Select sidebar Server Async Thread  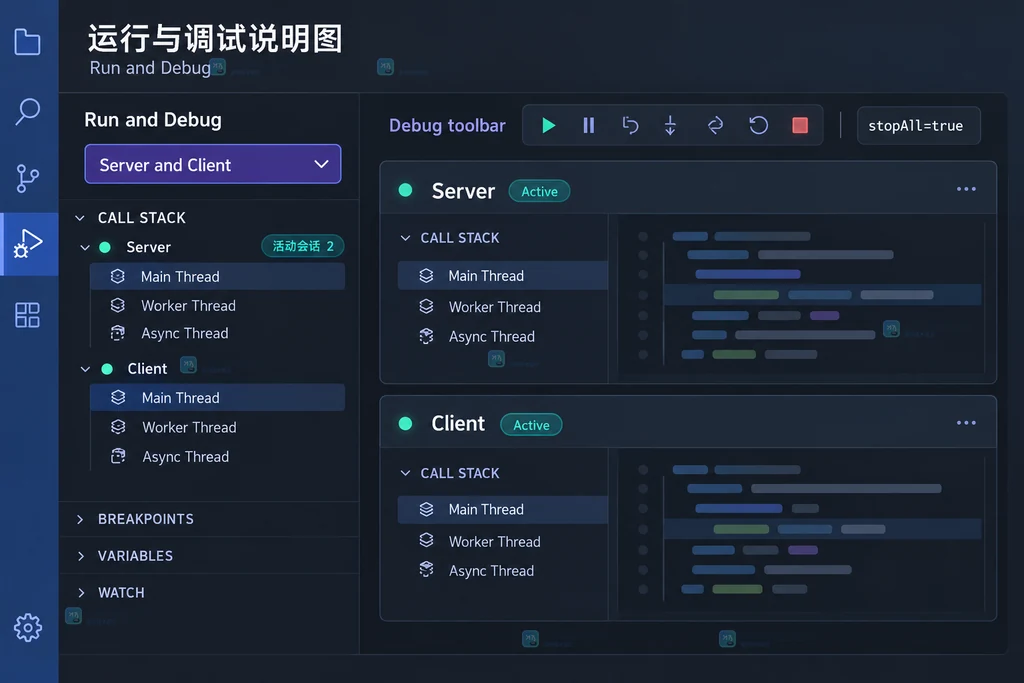(217, 334)
